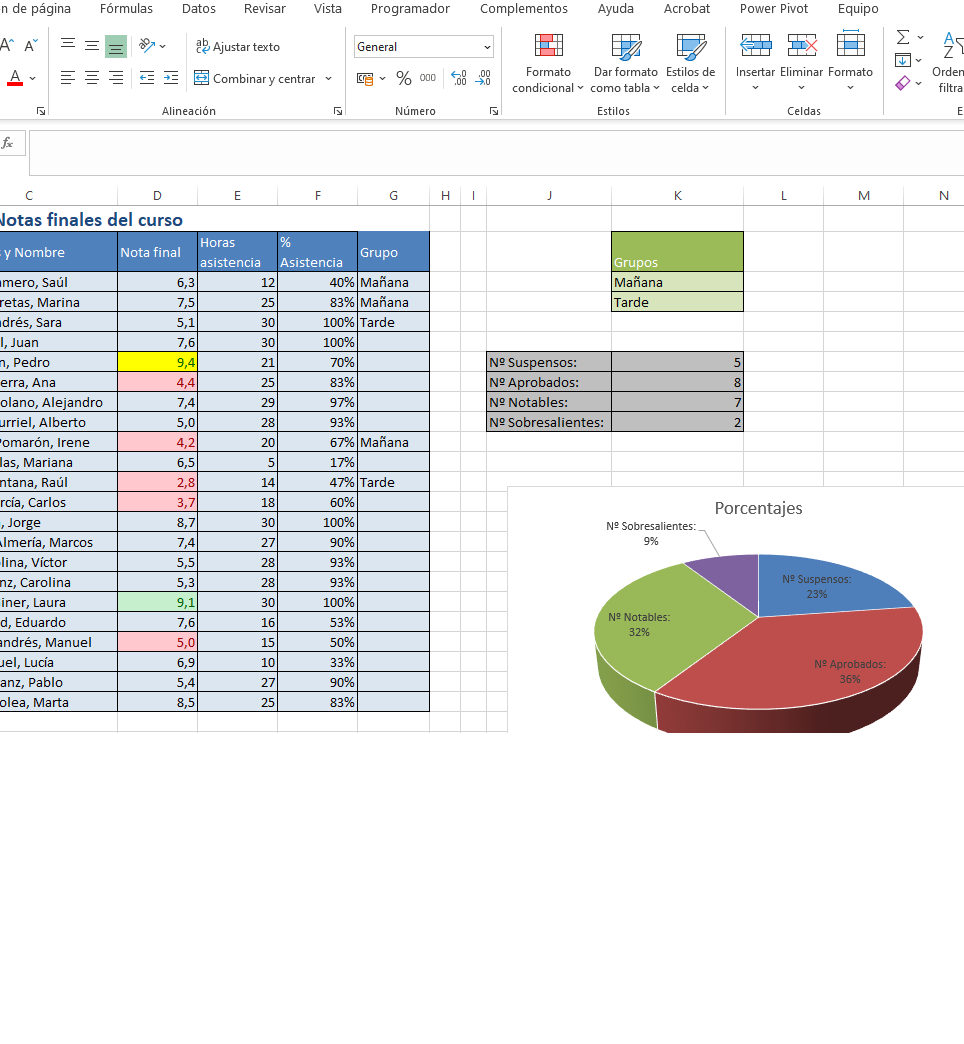
Task: Decrease indent in Alineación group
Action: pos(147,78)
